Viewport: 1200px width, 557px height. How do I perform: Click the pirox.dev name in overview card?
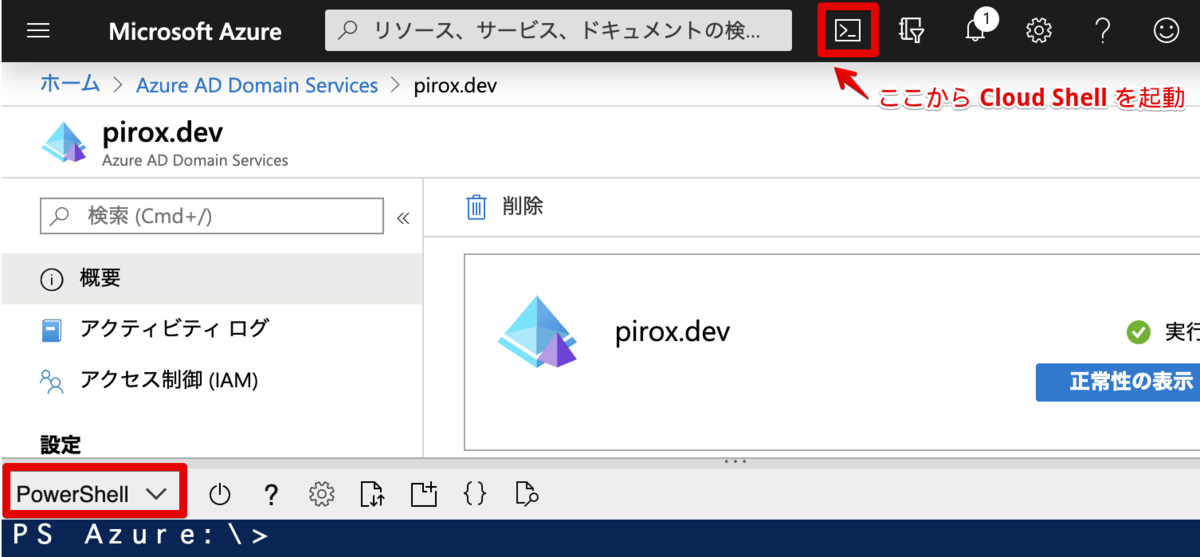click(x=672, y=332)
